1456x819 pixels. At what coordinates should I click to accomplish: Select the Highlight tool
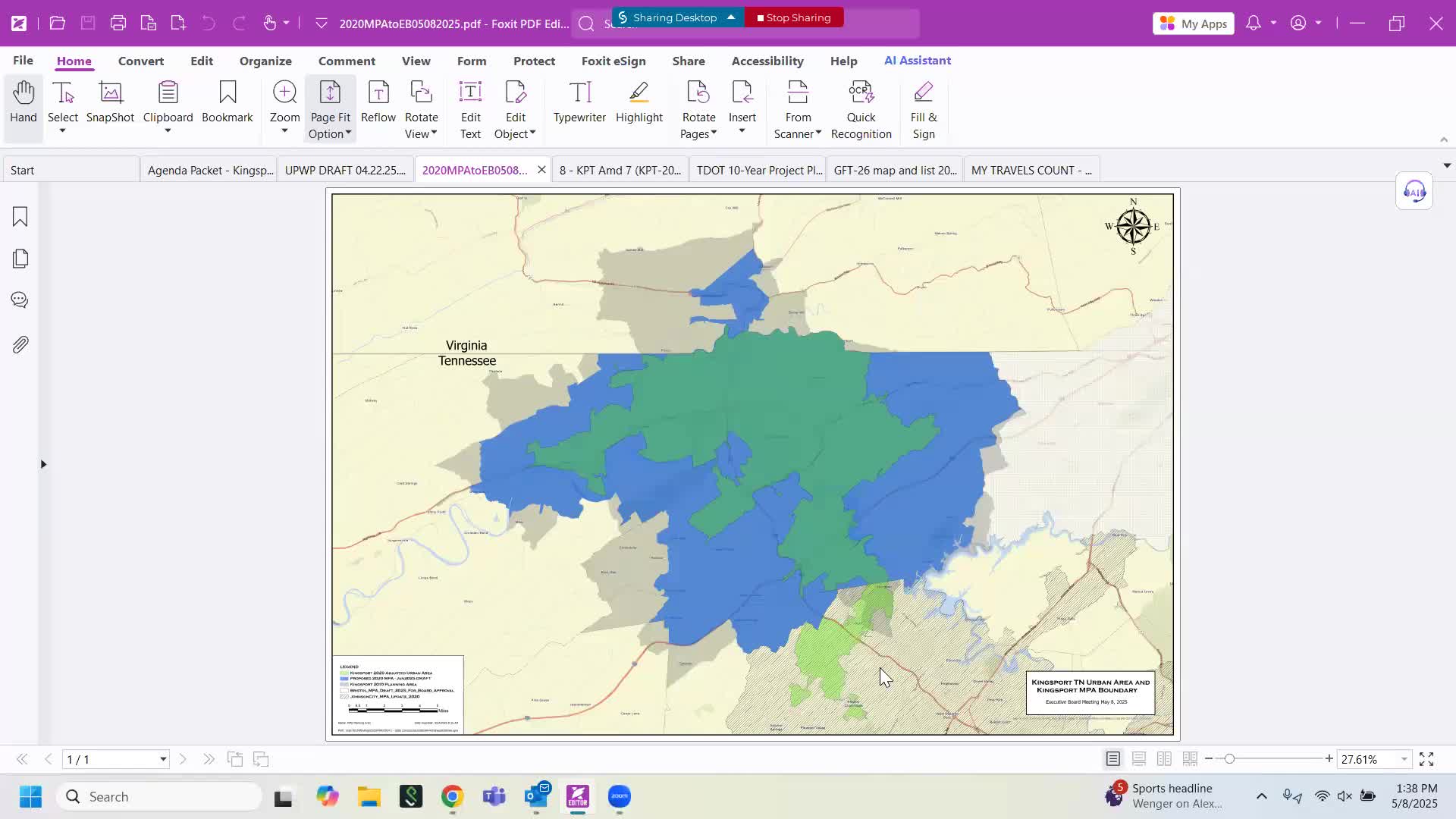tap(639, 101)
